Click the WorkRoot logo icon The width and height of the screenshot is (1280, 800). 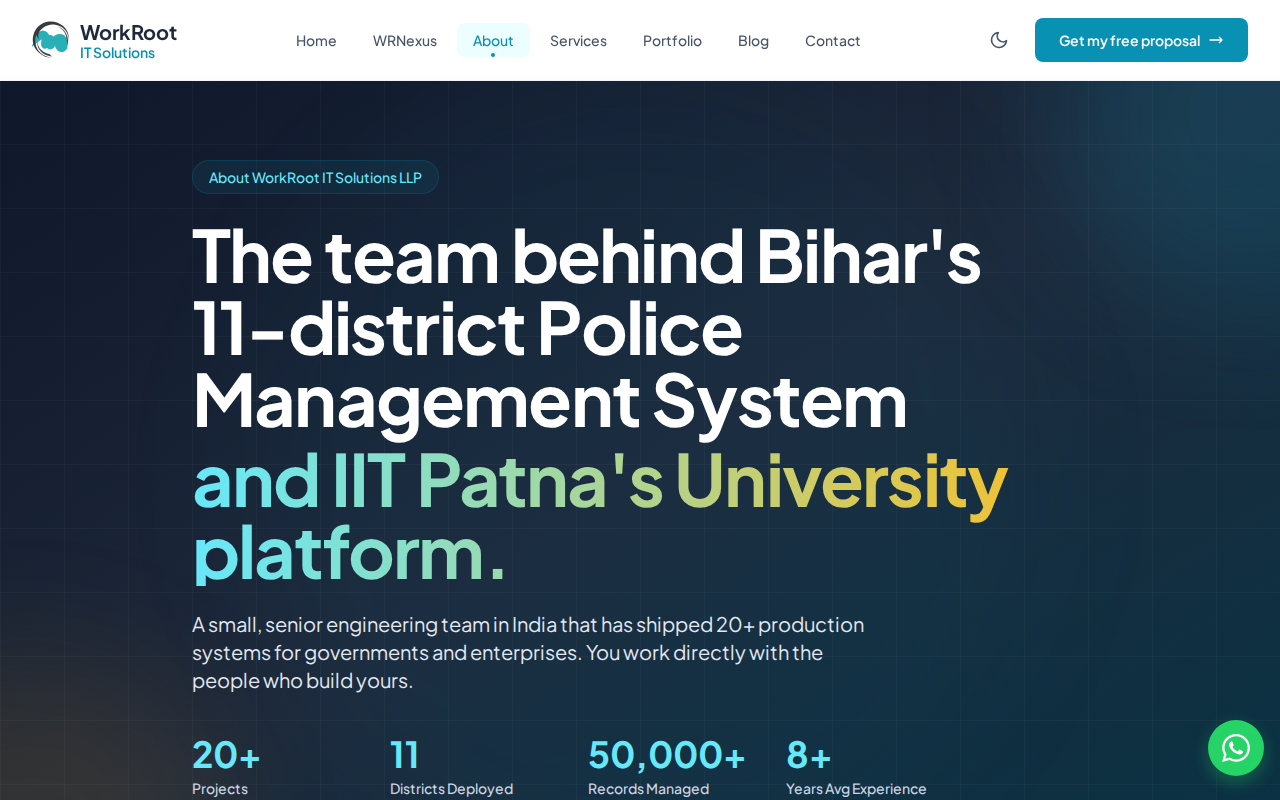tap(51, 40)
